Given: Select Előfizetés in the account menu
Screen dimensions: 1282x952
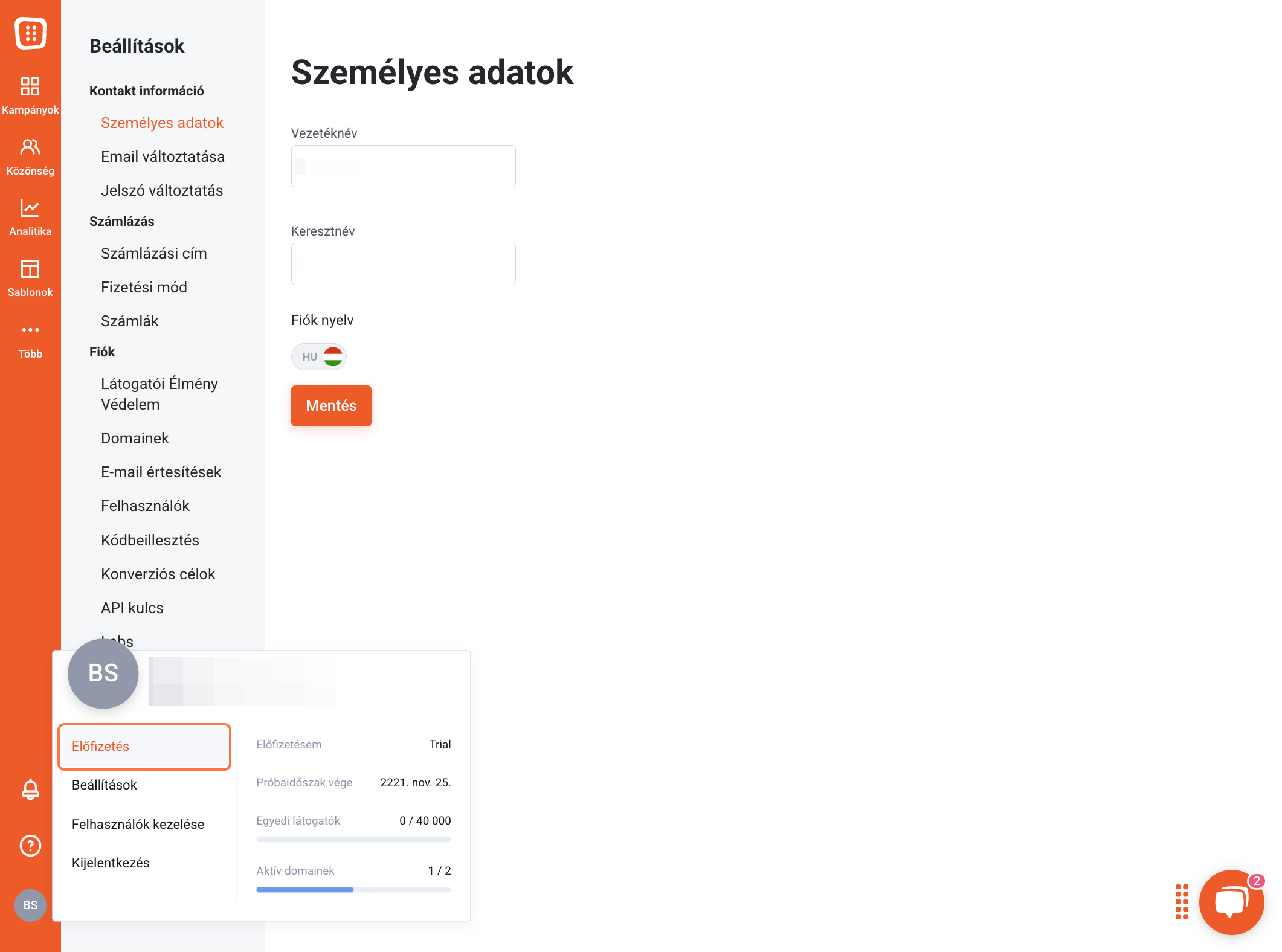Looking at the screenshot, I should click(144, 747).
